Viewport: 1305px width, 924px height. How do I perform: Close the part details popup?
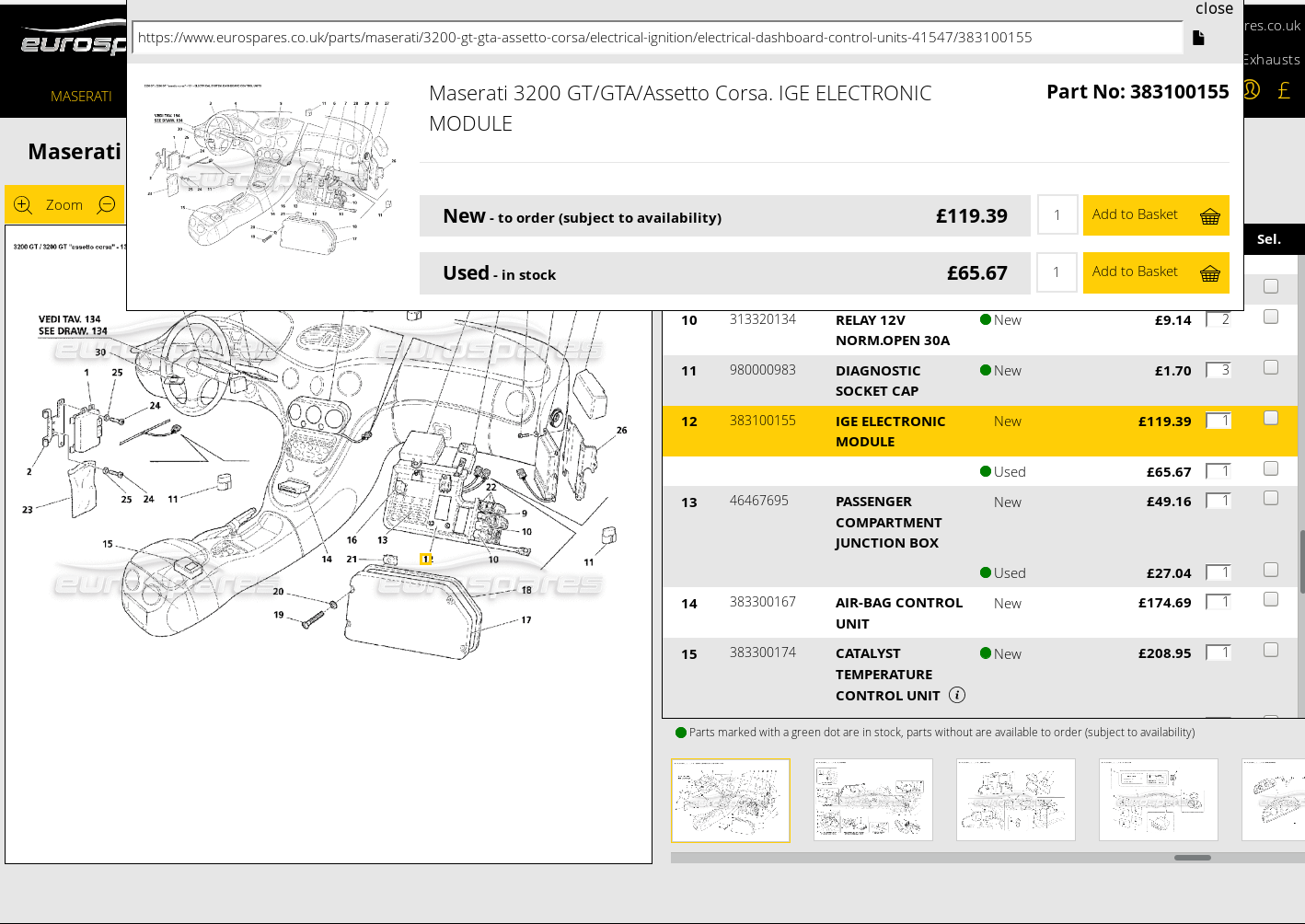(1214, 8)
